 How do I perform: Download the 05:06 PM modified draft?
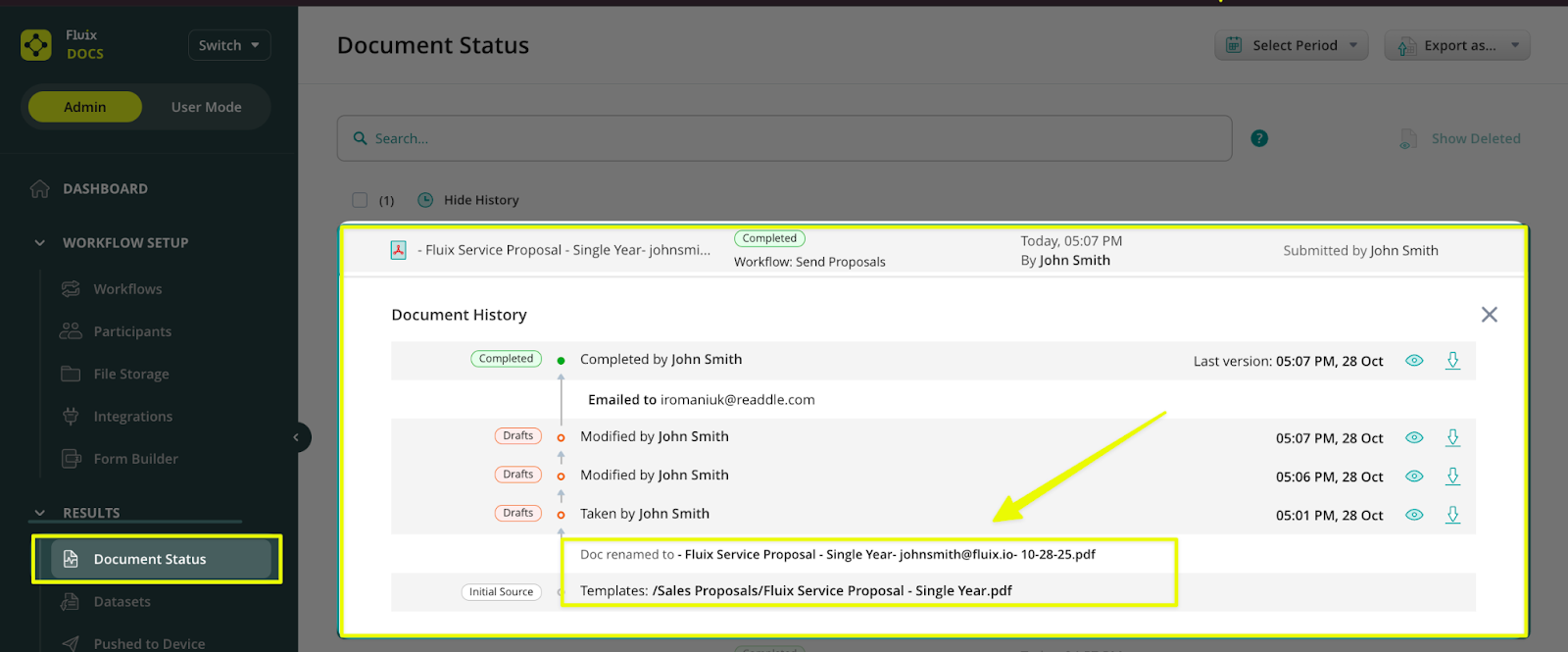[x=1452, y=476]
